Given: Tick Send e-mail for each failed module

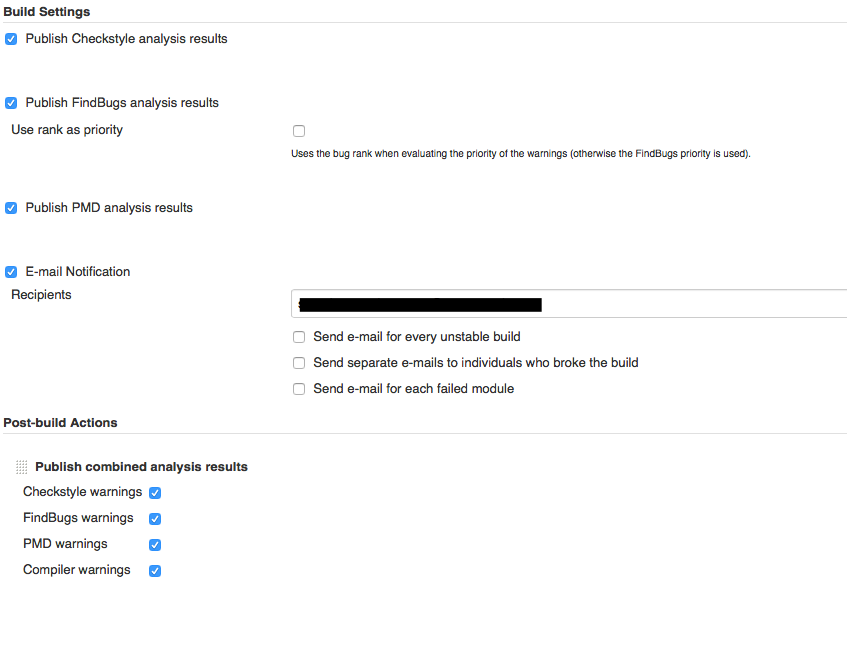Looking at the screenshot, I should click(299, 389).
